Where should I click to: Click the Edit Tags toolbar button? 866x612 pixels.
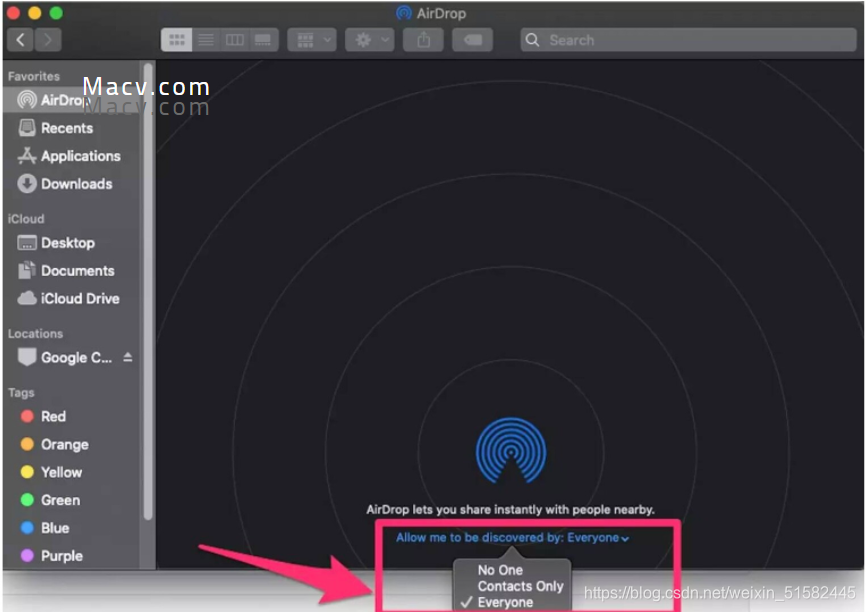click(x=472, y=40)
